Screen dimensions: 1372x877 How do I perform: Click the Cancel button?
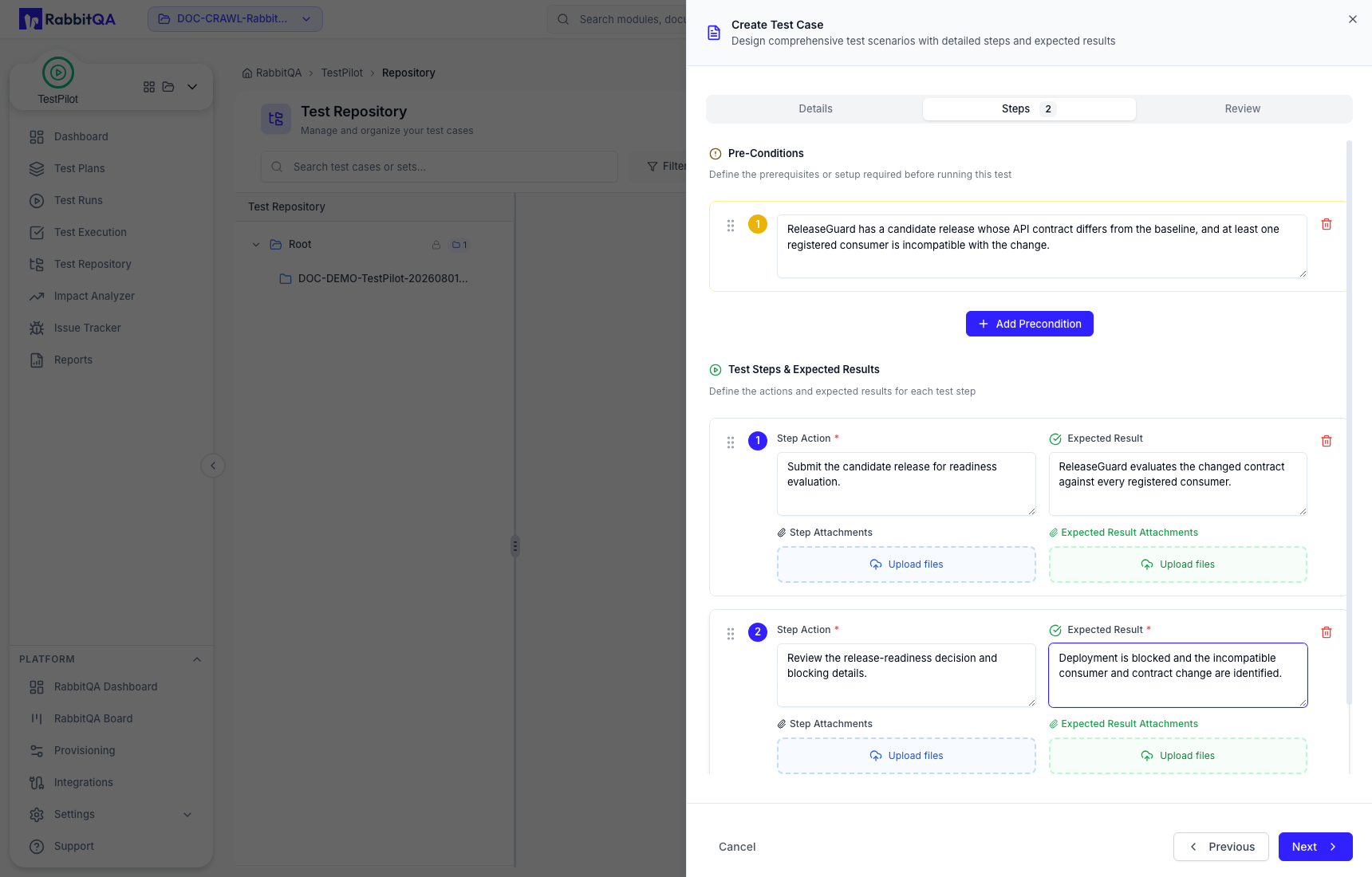click(x=737, y=847)
